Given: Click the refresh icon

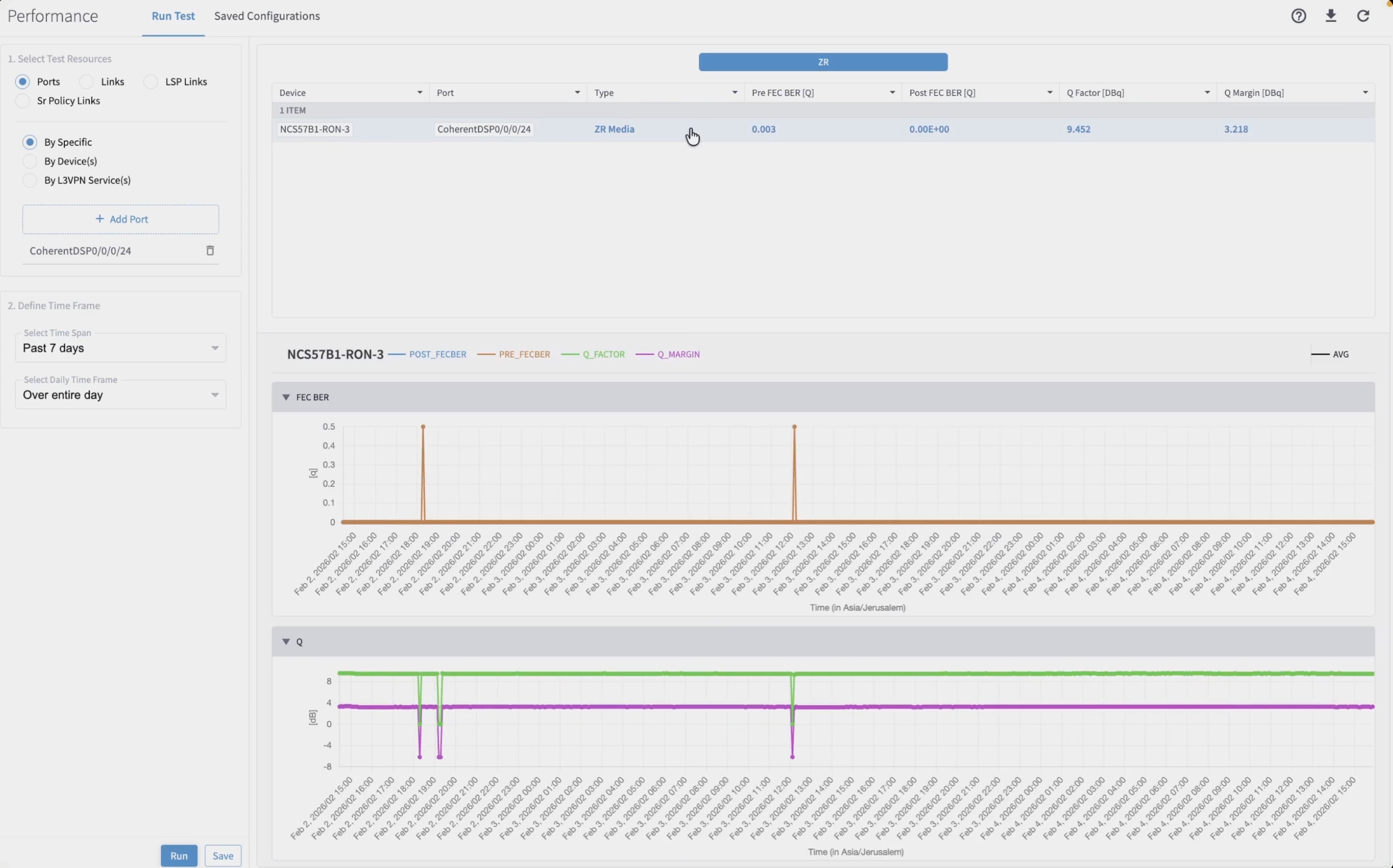Looking at the screenshot, I should click(1363, 16).
